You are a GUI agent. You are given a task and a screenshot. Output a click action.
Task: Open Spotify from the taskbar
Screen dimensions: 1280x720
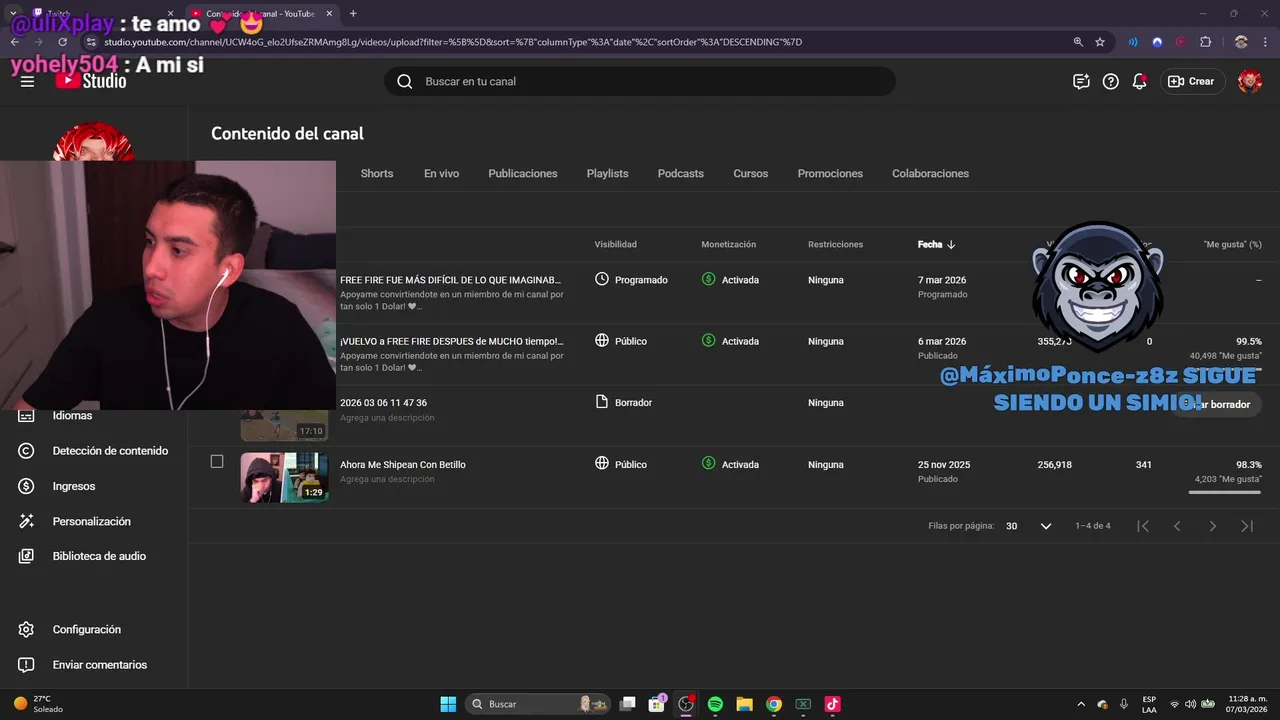(x=715, y=704)
